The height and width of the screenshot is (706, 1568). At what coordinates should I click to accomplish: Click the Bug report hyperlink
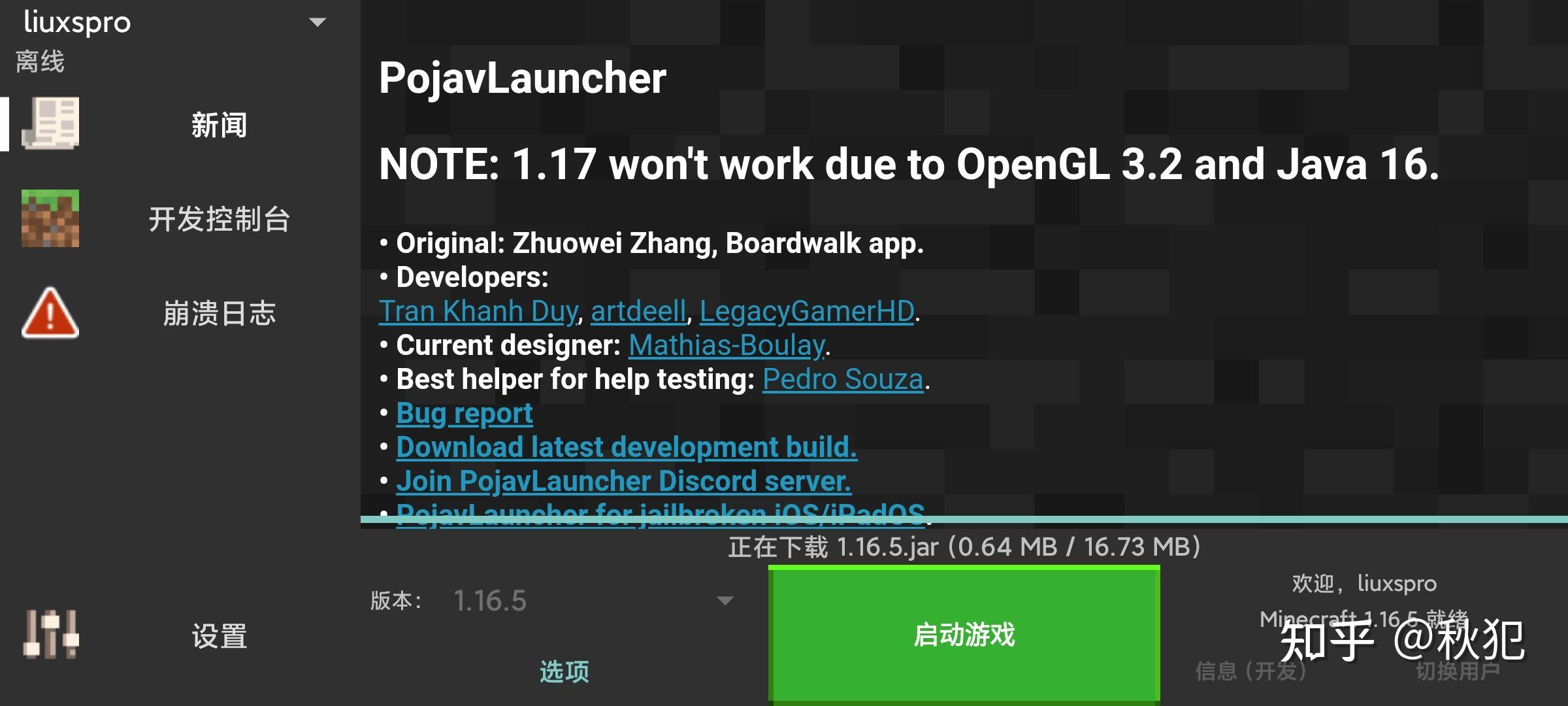pos(464,413)
